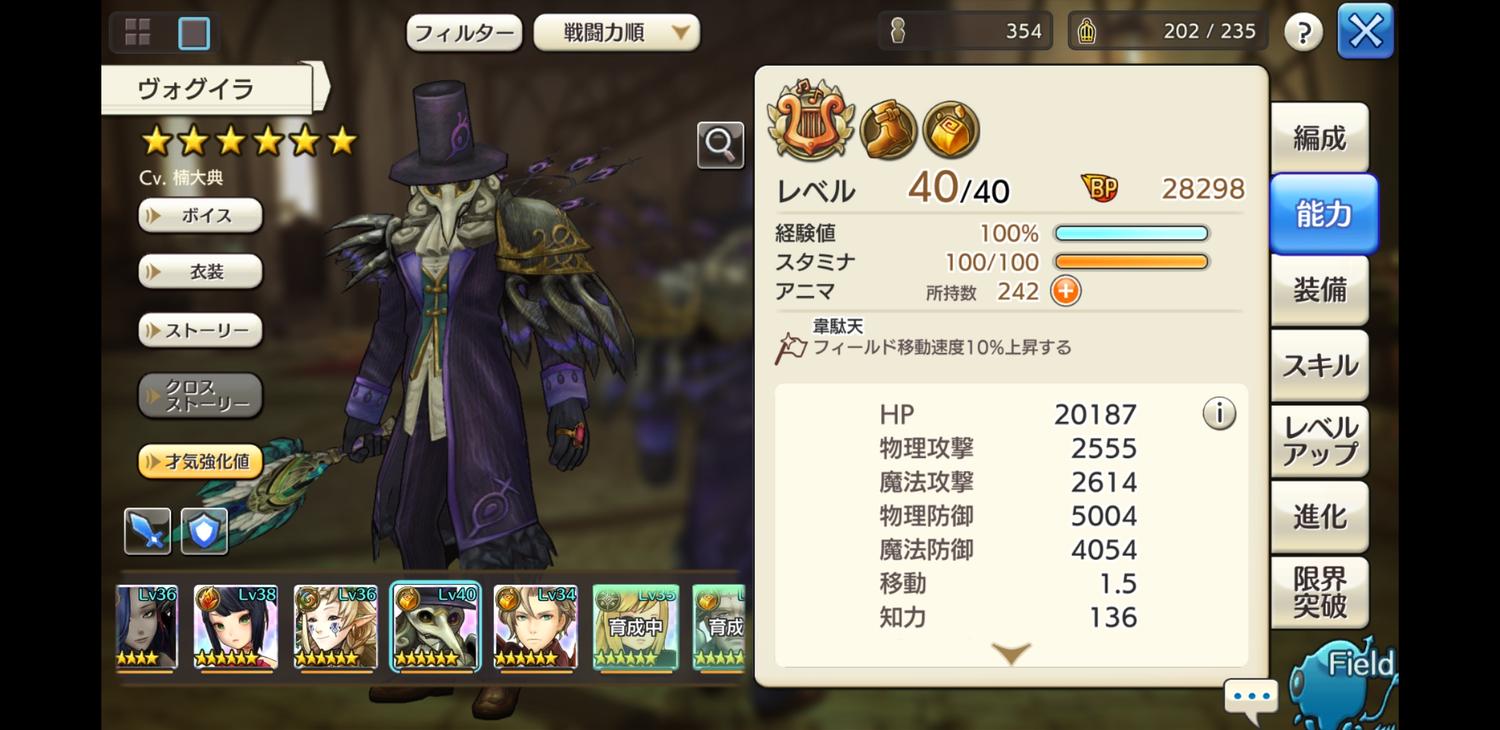Tap the help question mark icon
The height and width of the screenshot is (730, 1500).
[1303, 33]
